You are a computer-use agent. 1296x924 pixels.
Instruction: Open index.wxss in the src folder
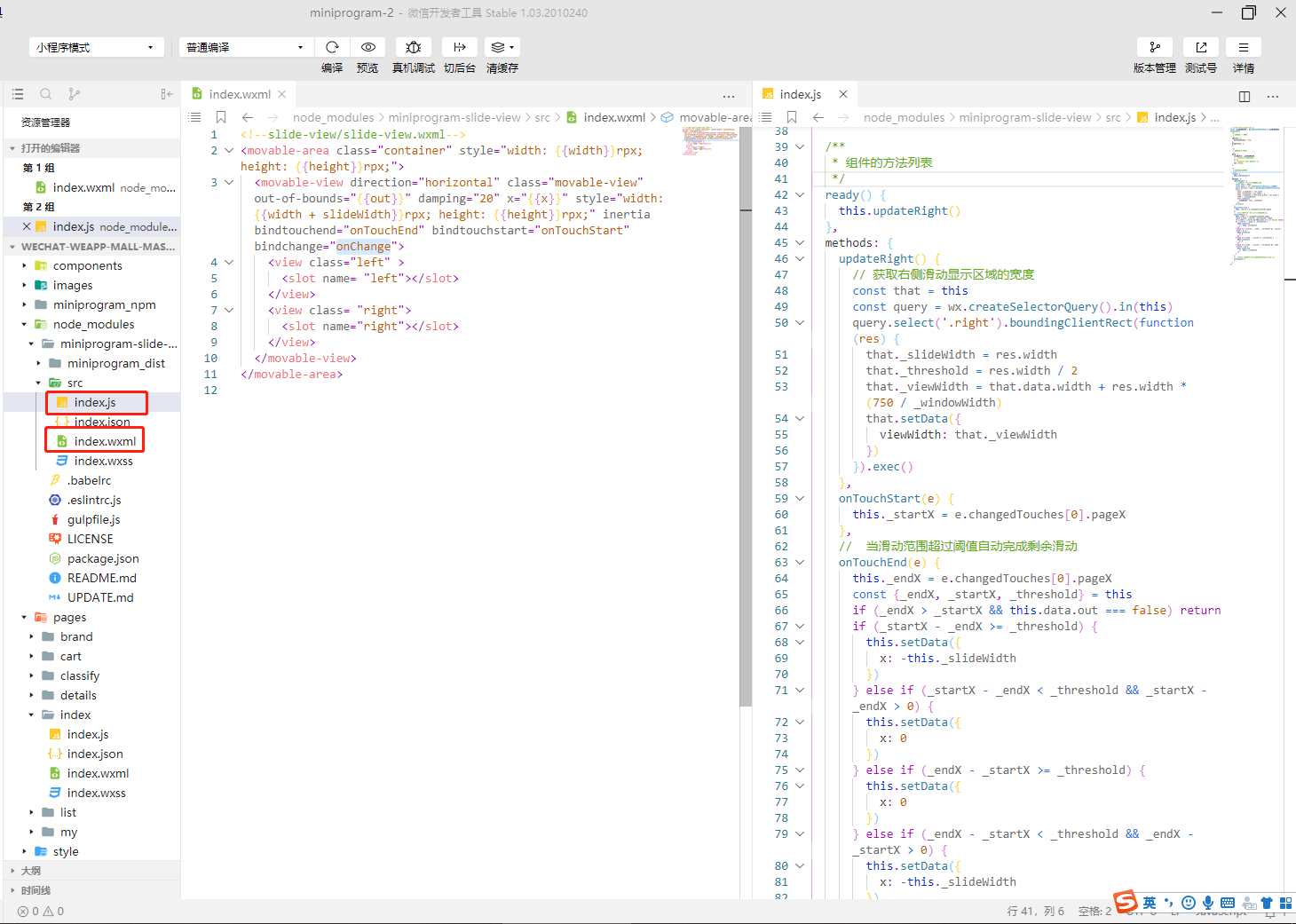click(91, 461)
